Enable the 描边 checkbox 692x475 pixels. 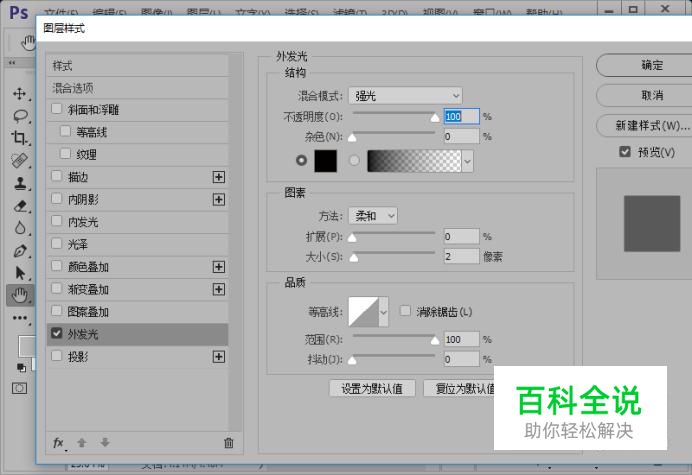56,176
